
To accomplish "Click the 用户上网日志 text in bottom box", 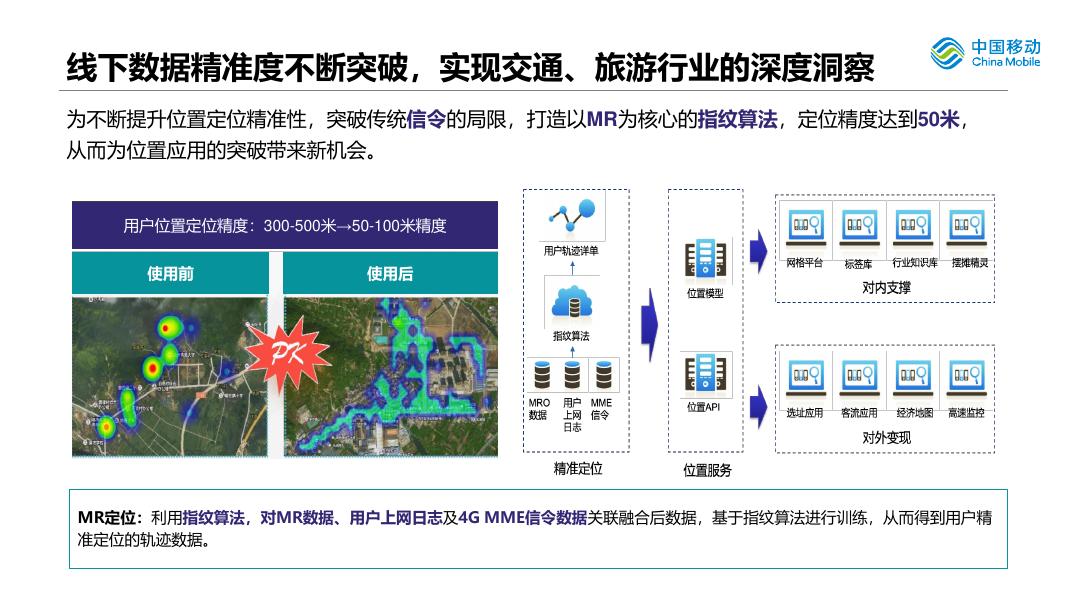I will point(395,518).
